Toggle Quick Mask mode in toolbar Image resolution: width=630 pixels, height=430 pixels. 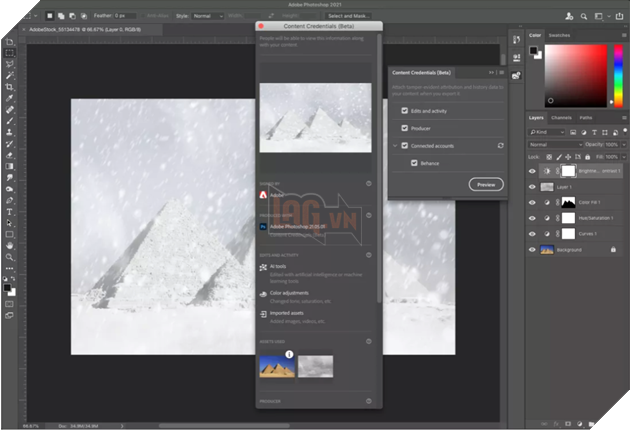[9, 304]
